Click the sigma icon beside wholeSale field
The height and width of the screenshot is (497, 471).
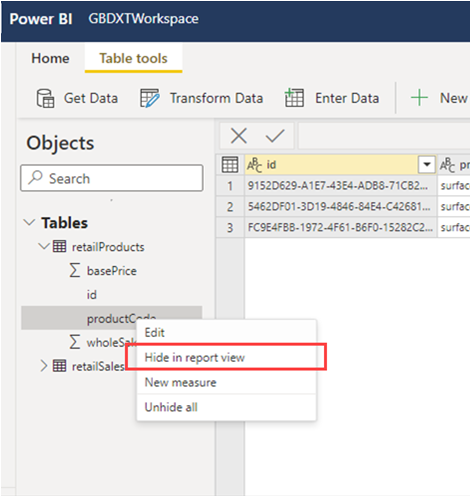75,342
